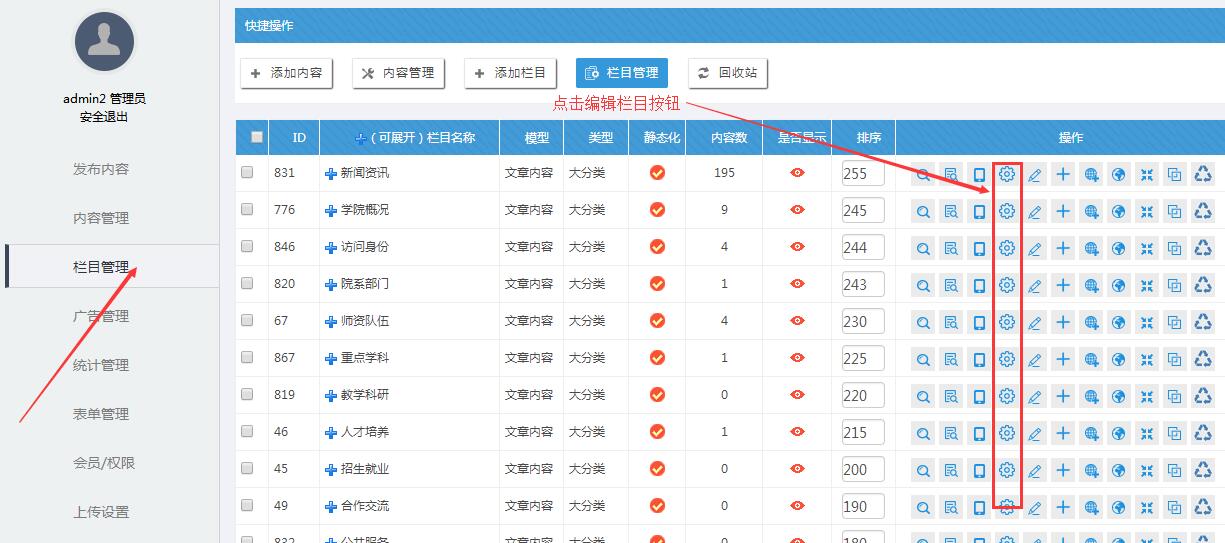The width and height of the screenshot is (1225, 543).
Task: Click the sort order field showing 255
Action: tap(862, 173)
